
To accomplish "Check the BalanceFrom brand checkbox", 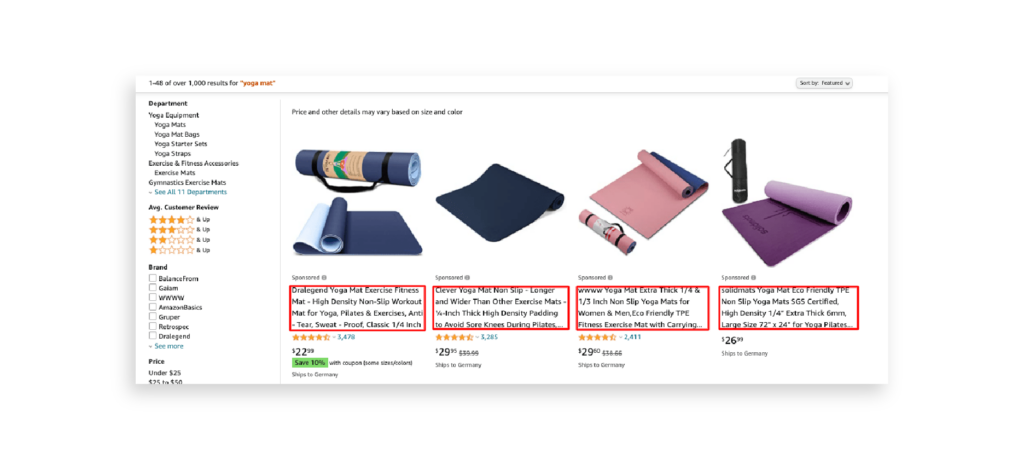I will click(153, 278).
